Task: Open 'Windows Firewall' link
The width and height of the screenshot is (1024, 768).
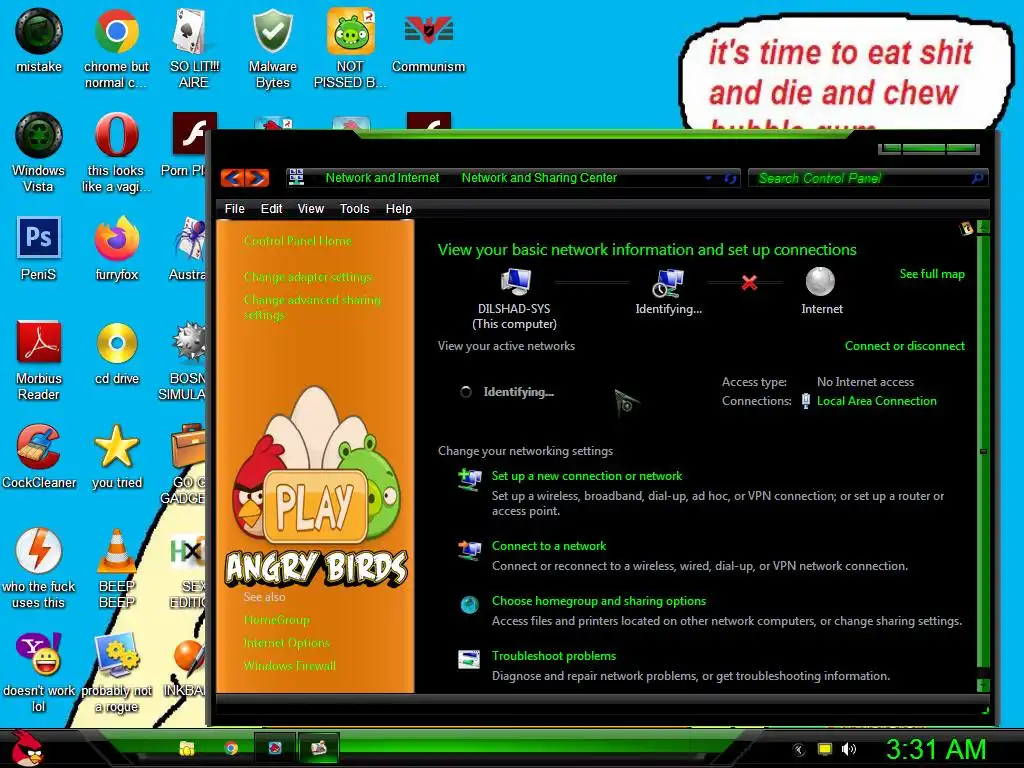Action: point(289,665)
